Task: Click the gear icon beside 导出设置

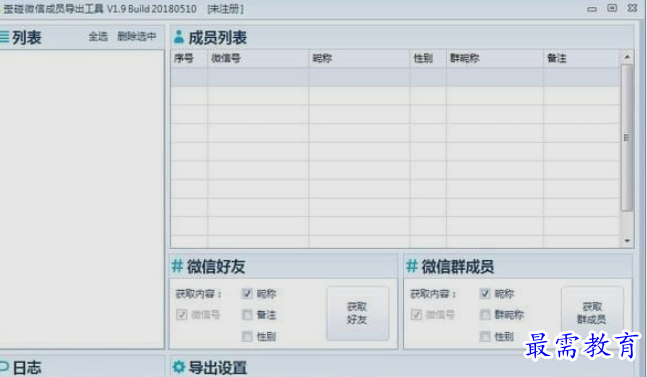Action: 179,367
